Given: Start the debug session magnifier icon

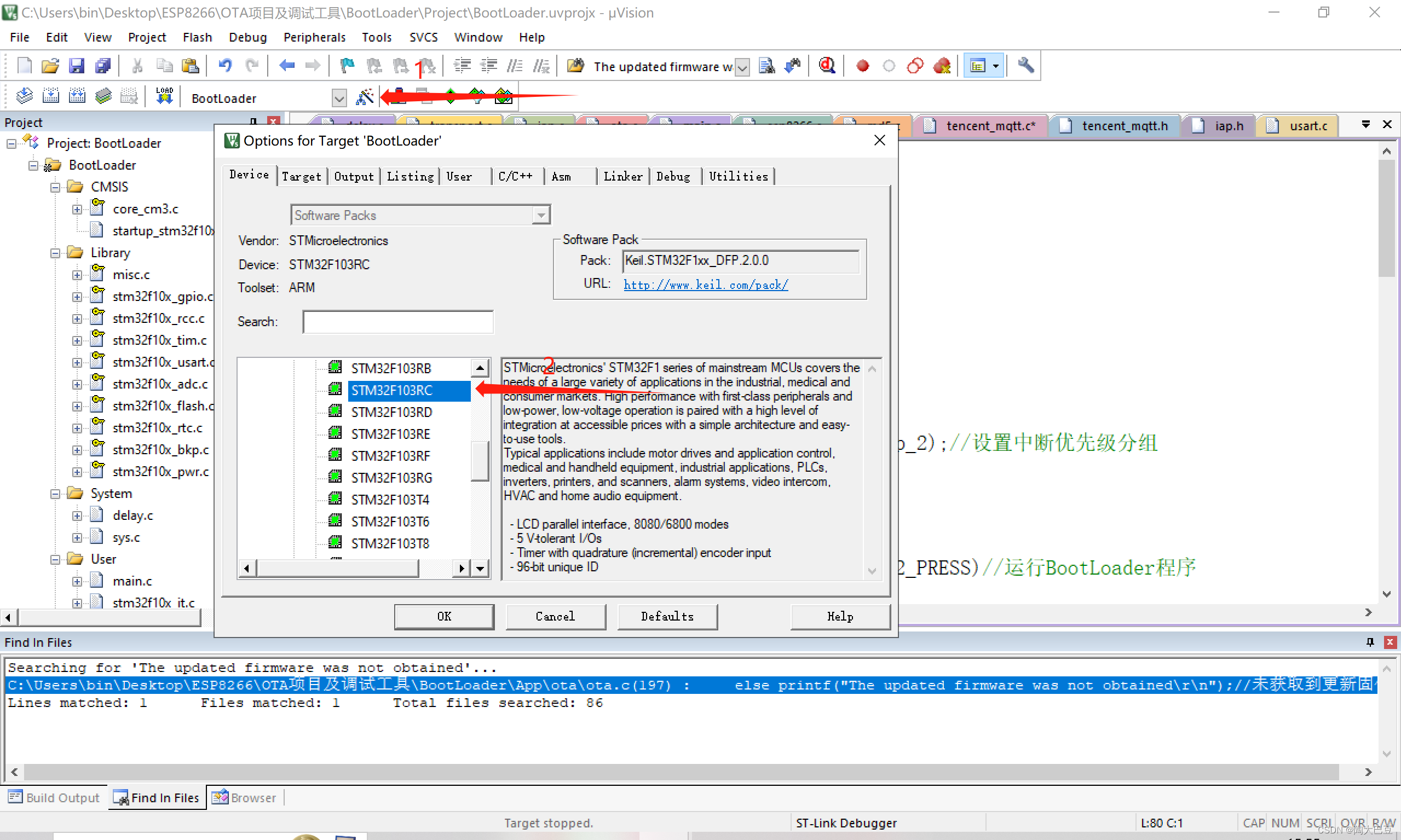Looking at the screenshot, I should click(x=826, y=66).
